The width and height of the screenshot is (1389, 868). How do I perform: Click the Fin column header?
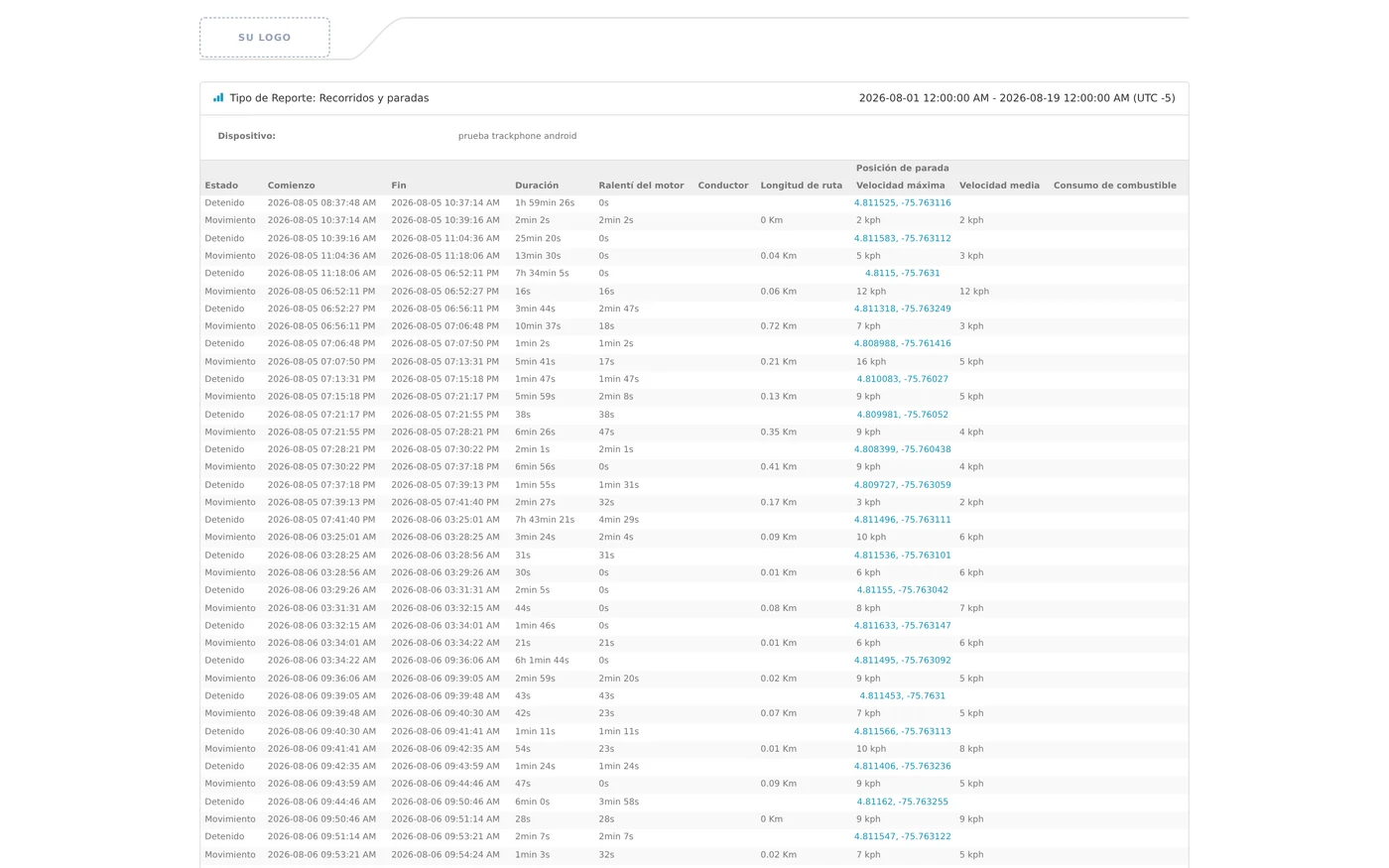click(x=399, y=186)
